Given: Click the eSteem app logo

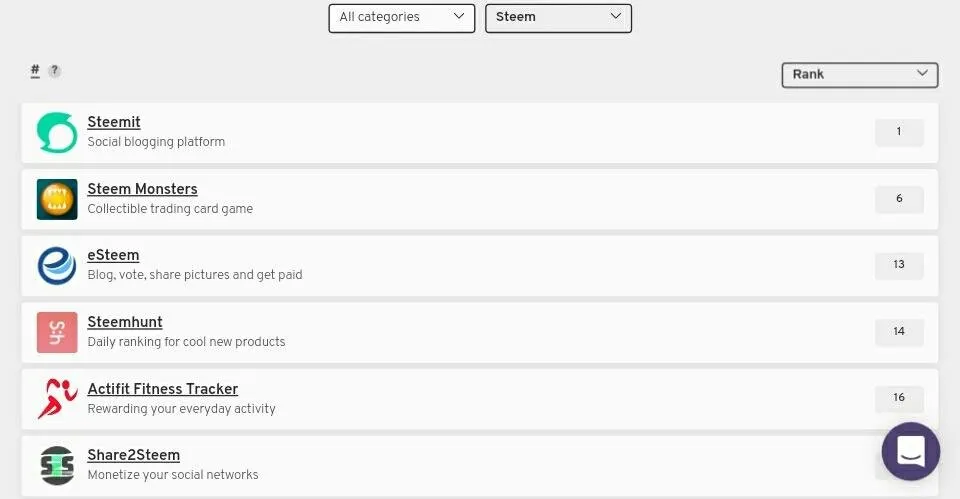Looking at the screenshot, I should tap(57, 265).
